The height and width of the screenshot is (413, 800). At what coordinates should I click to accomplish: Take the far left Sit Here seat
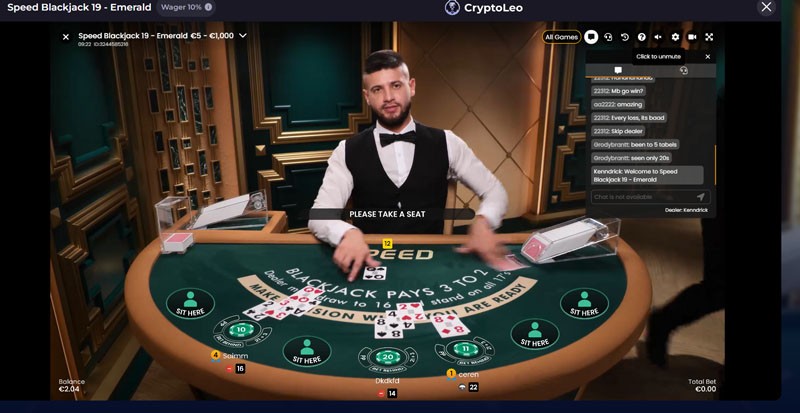190,304
